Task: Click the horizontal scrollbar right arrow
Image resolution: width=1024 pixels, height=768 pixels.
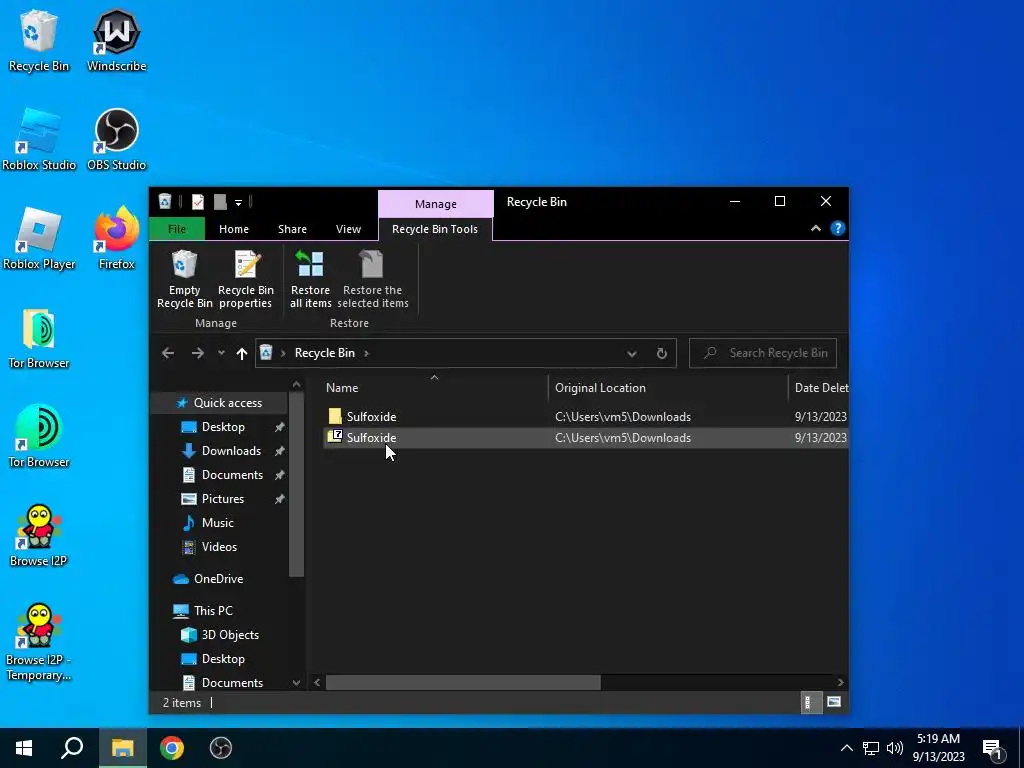Action: [840, 682]
